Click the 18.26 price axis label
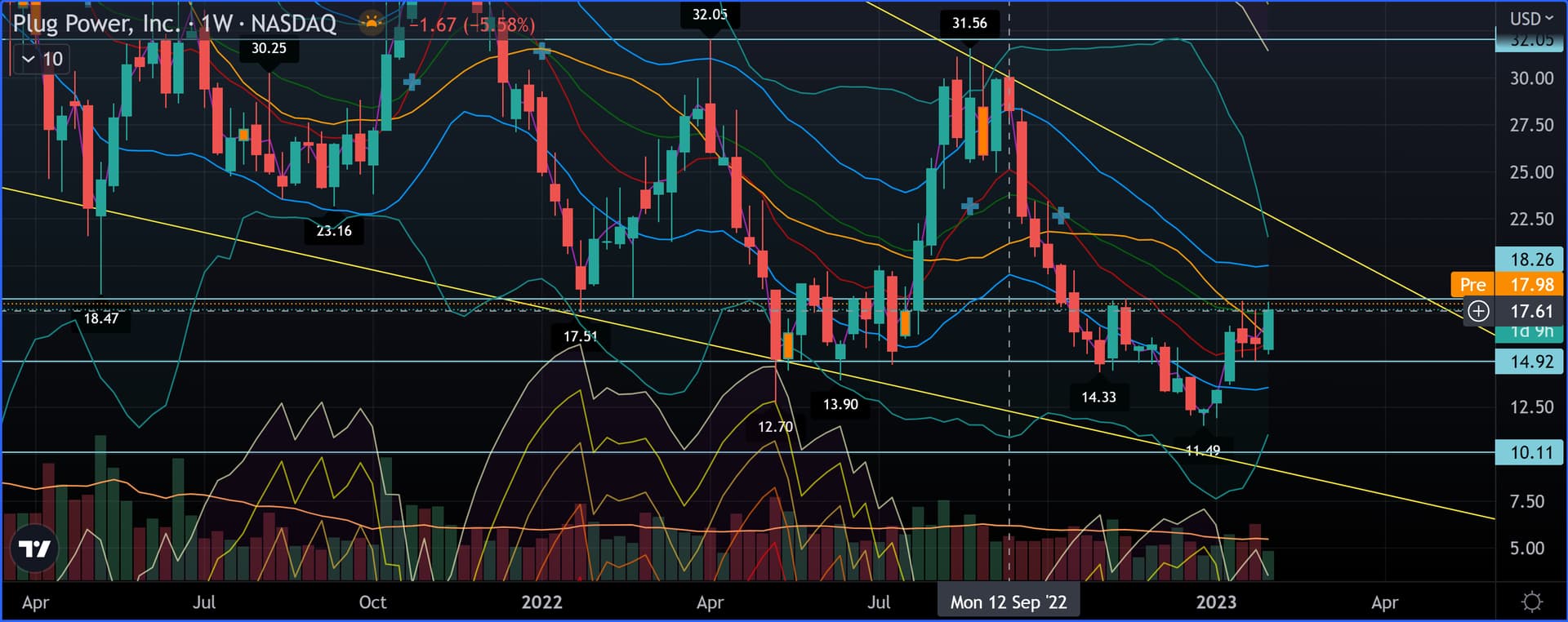1568x622 pixels. coord(1530,260)
